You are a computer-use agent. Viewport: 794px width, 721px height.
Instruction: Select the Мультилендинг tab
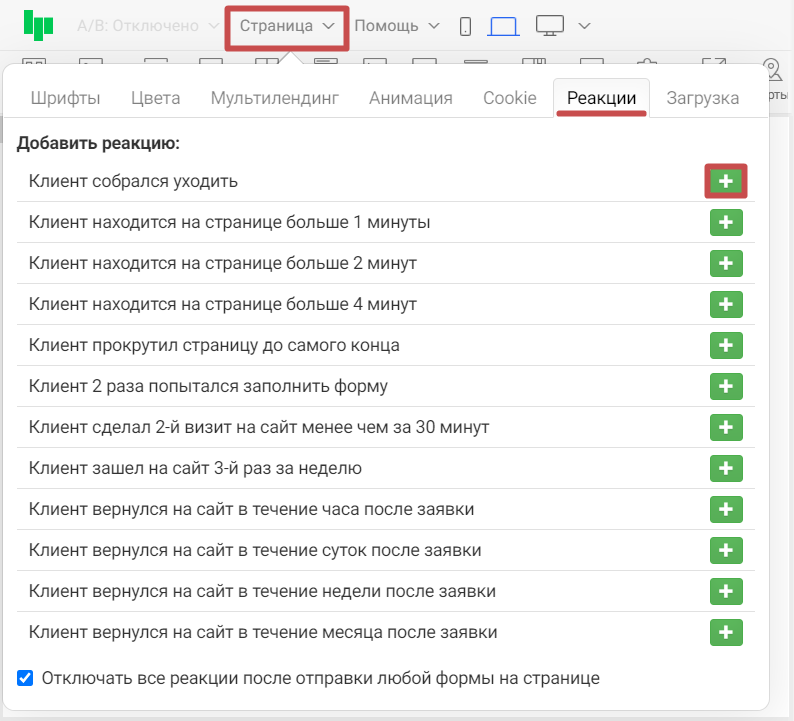coord(274,98)
